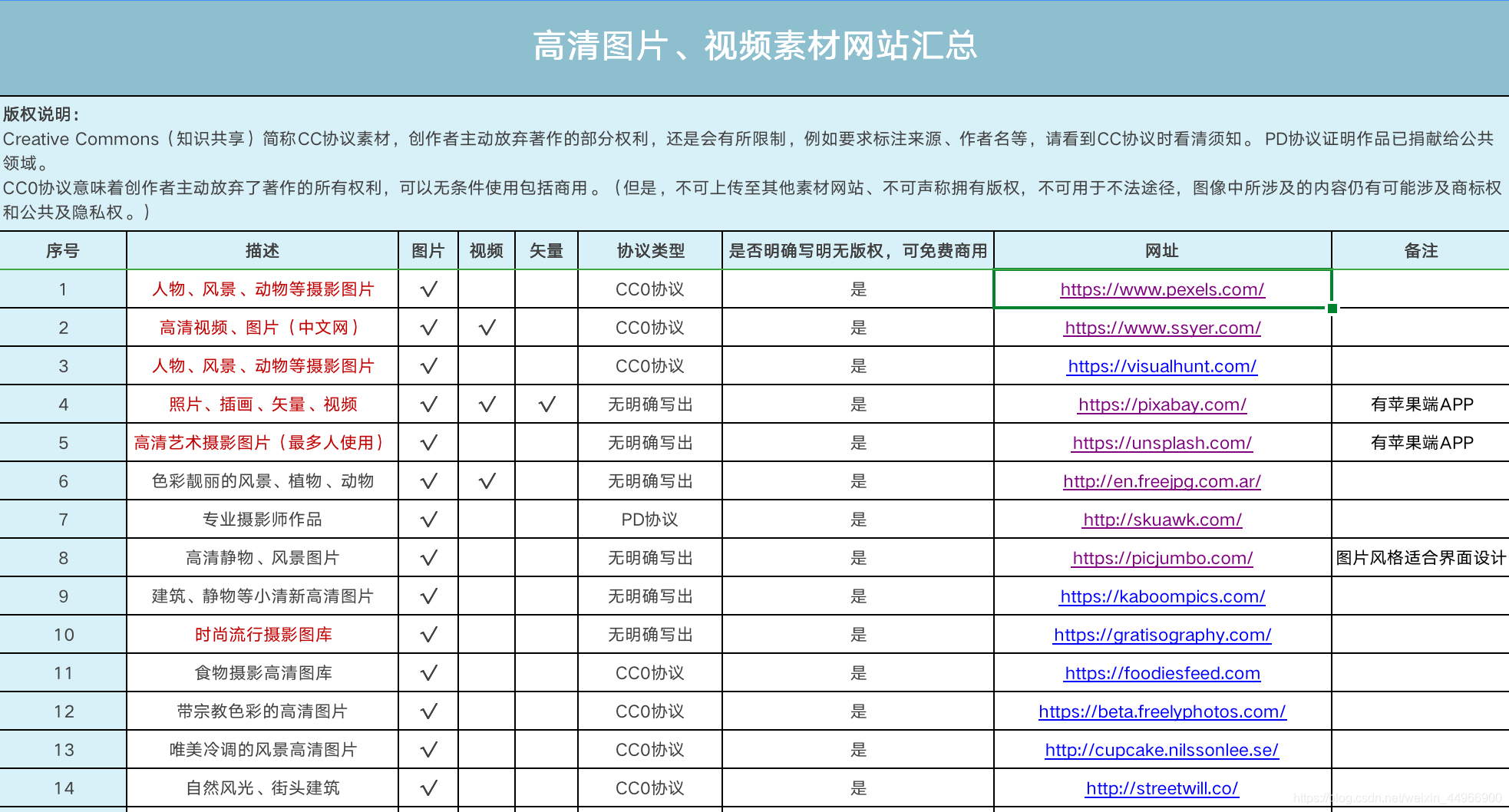Open the https://pixabay.com/ link
The image size is (1509, 812).
[x=1162, y=404]
